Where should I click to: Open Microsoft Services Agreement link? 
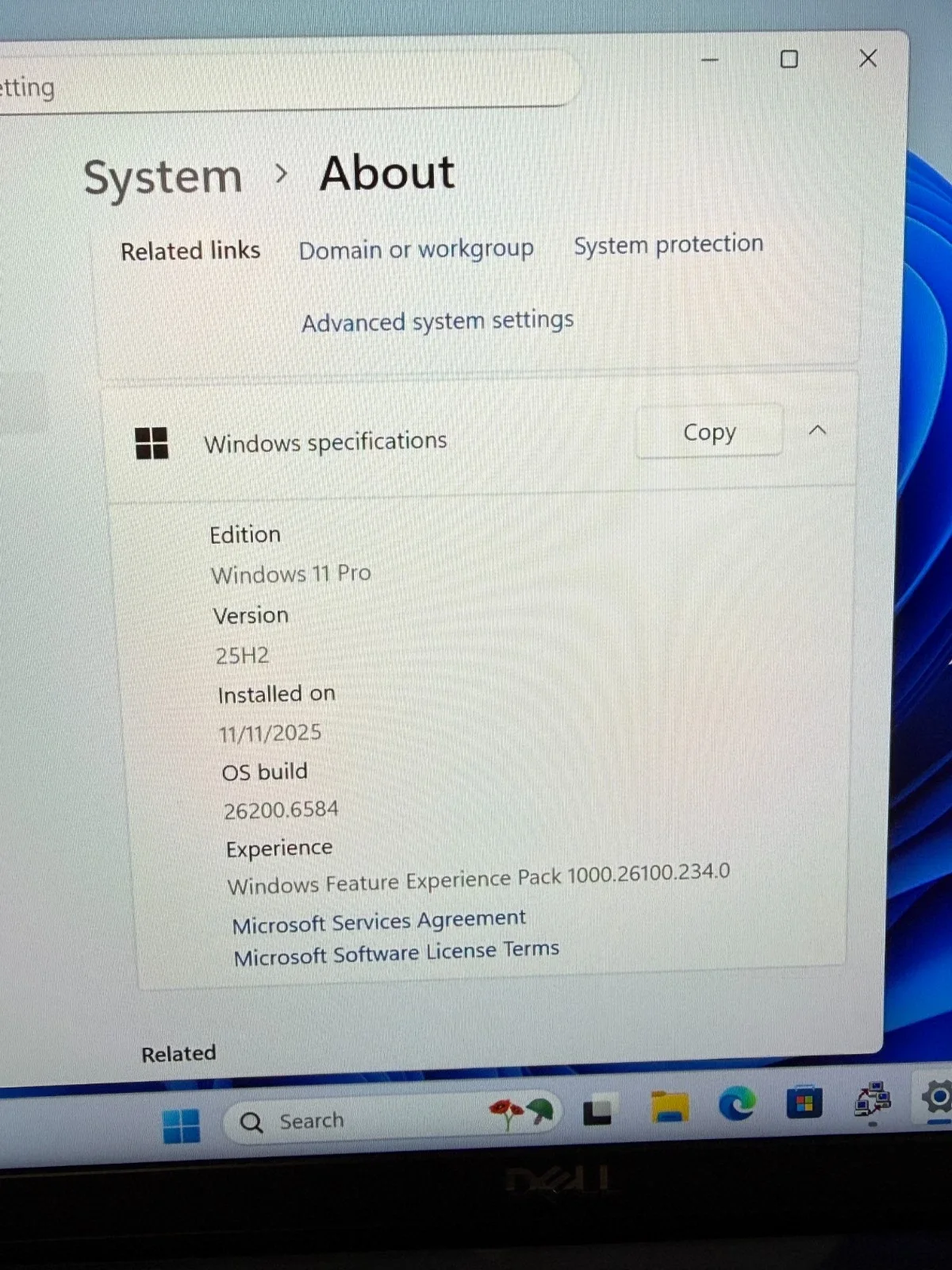tap(378, 922)
